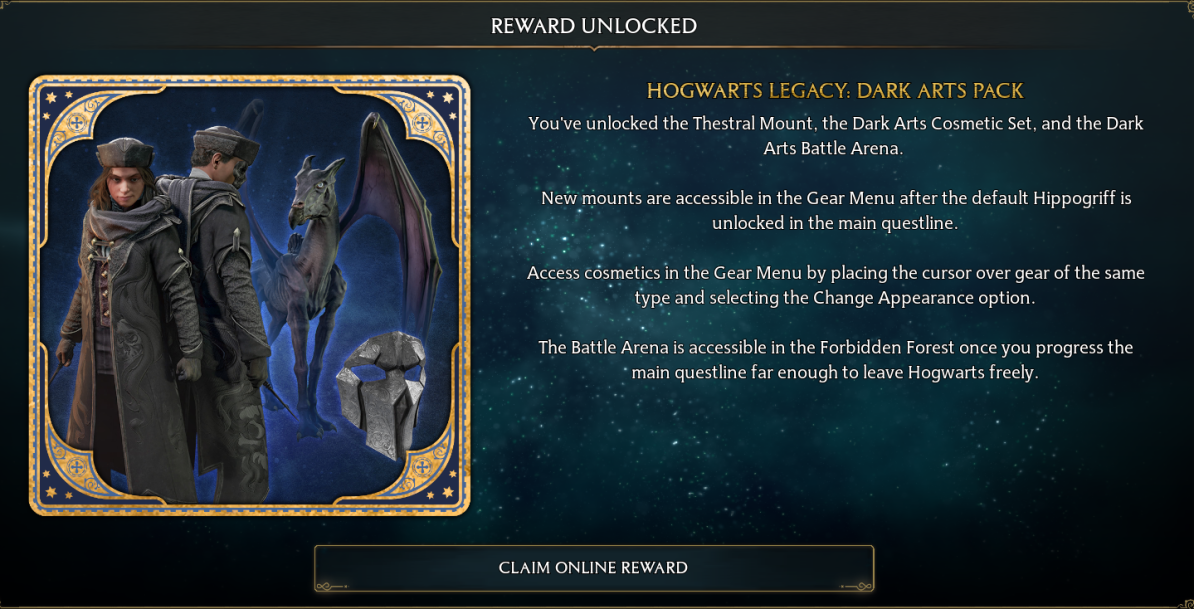Click the Claim Online Reward button
Viewport: 1194px width, 609px height.
pos(594,568)
